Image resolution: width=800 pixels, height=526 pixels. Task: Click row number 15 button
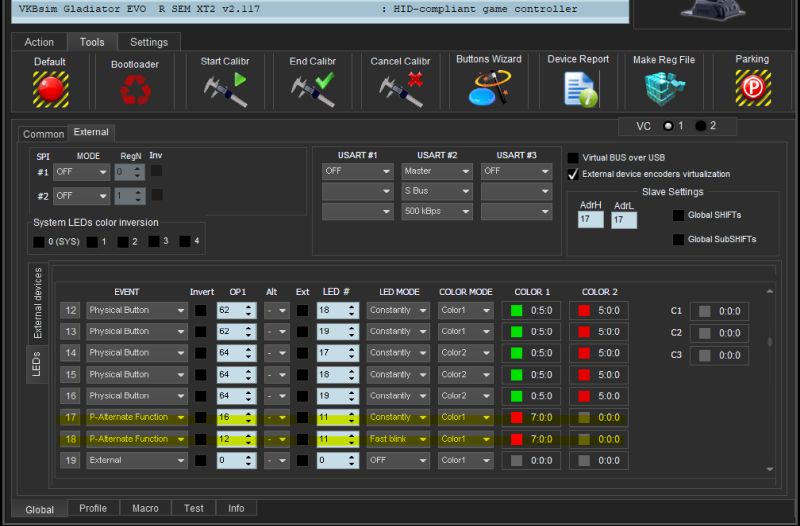coord(70,374)
